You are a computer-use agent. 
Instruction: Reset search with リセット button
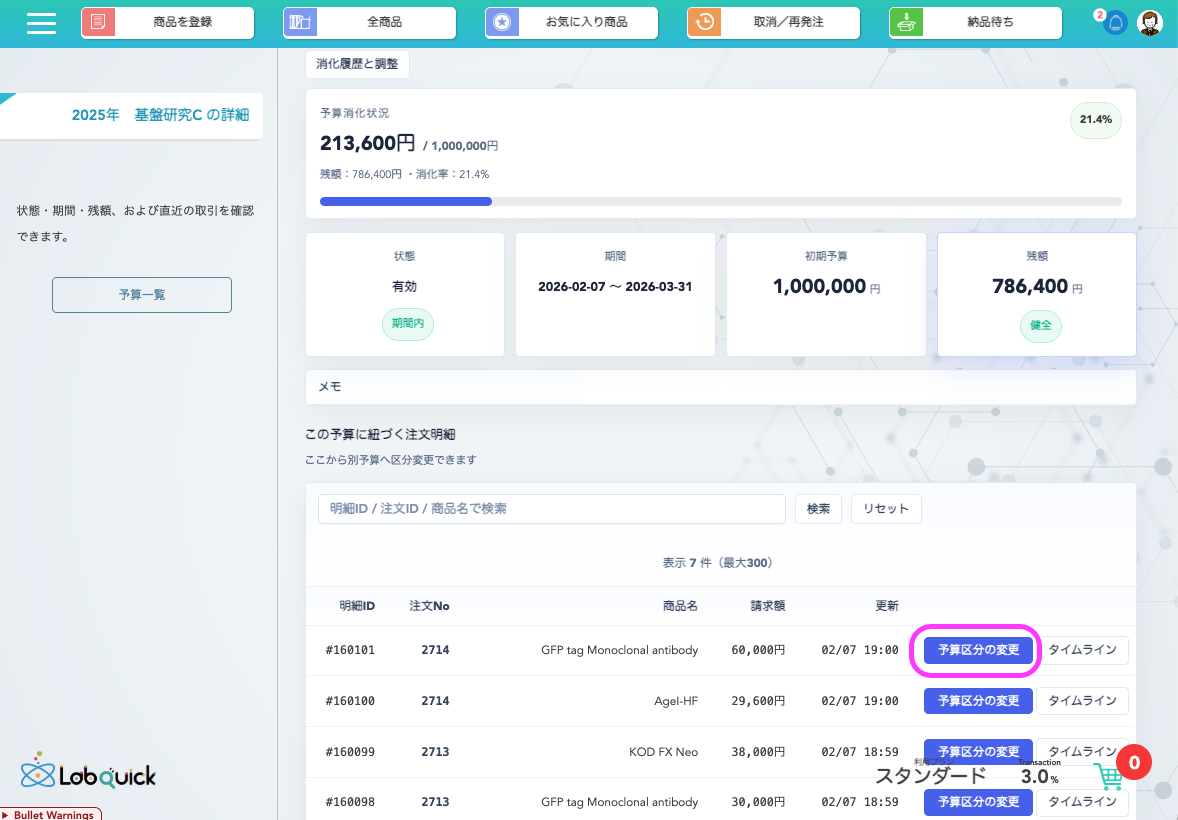pyautogui.click(x=885, y=509)
